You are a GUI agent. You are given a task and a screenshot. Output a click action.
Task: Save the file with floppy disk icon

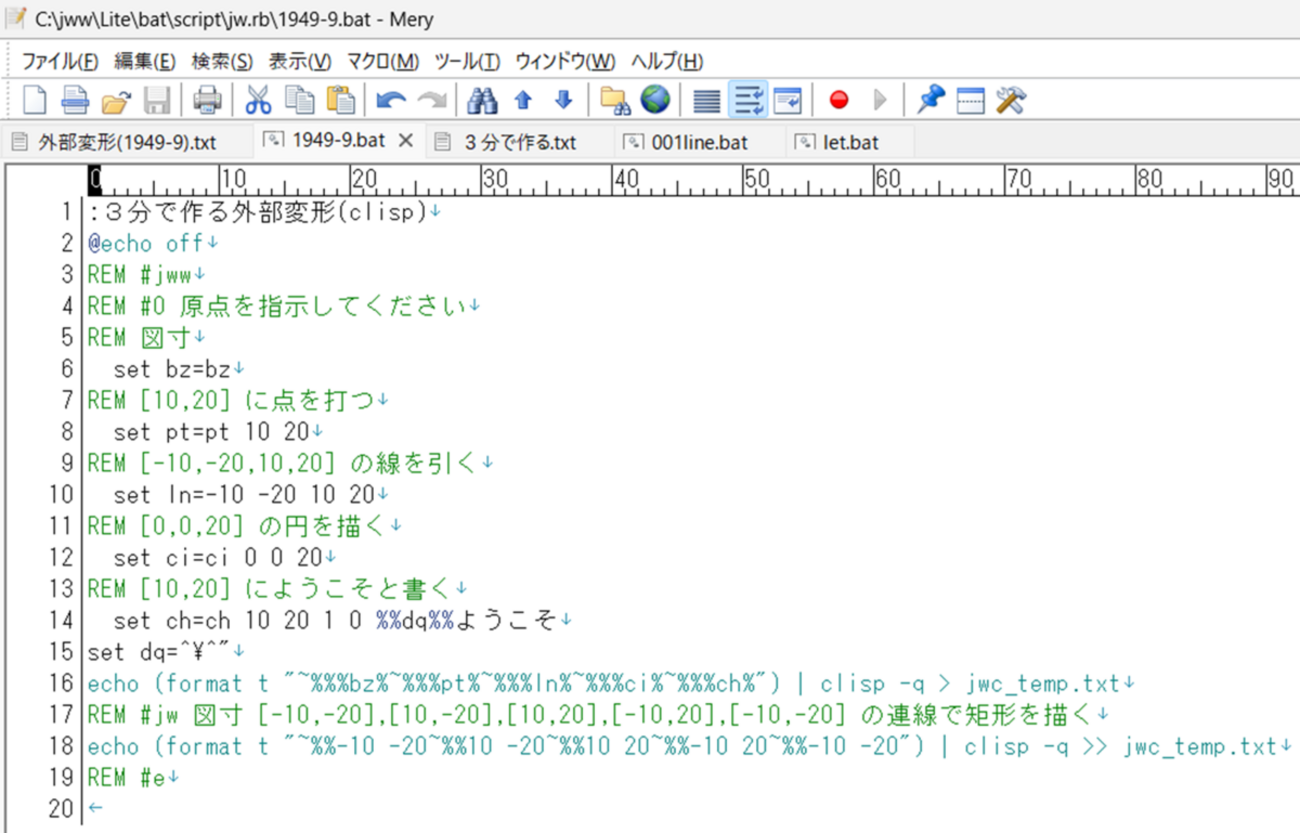[157, 100]
